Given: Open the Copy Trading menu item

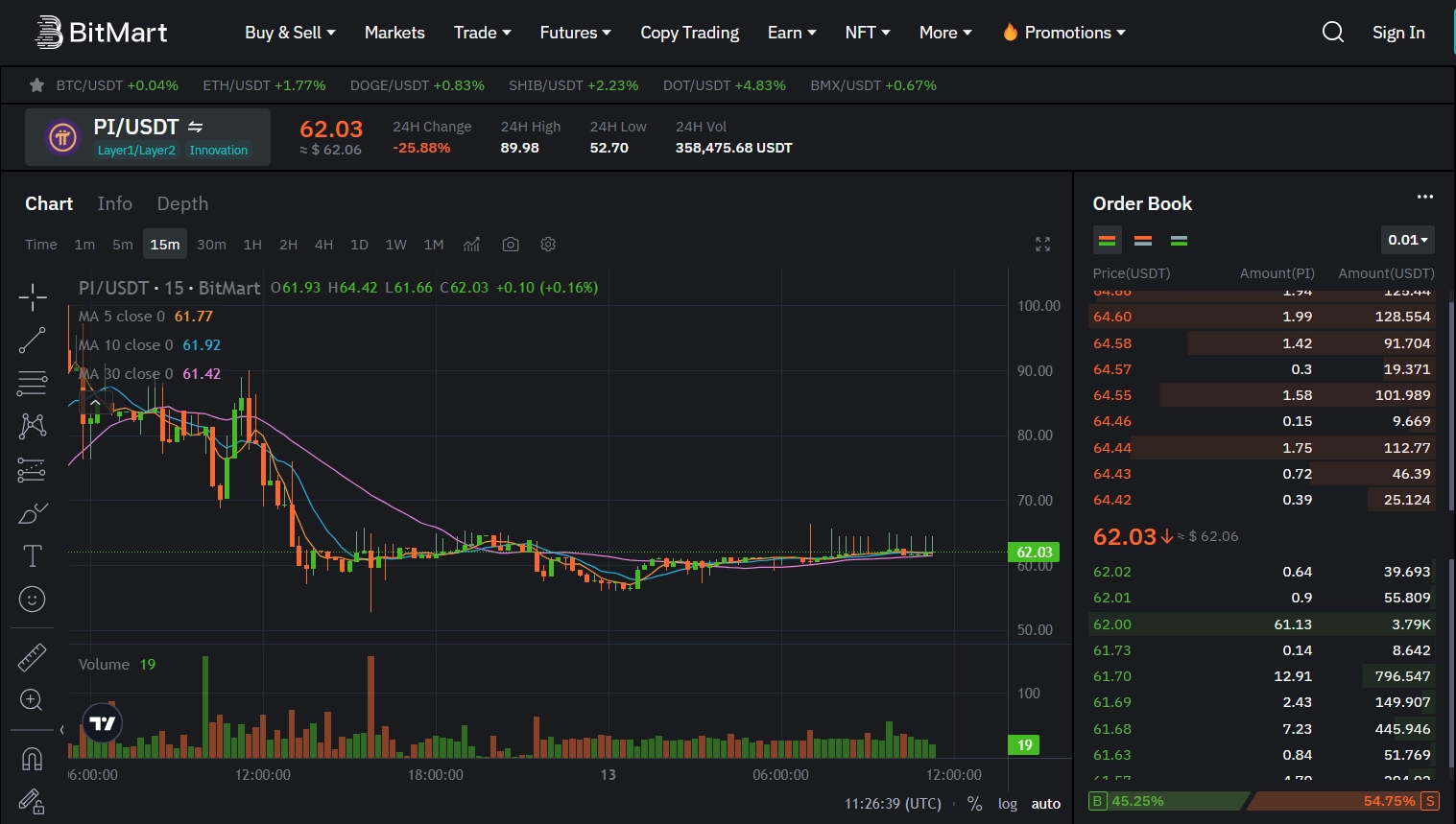Looking at the screenshot, I should [689, 32].
